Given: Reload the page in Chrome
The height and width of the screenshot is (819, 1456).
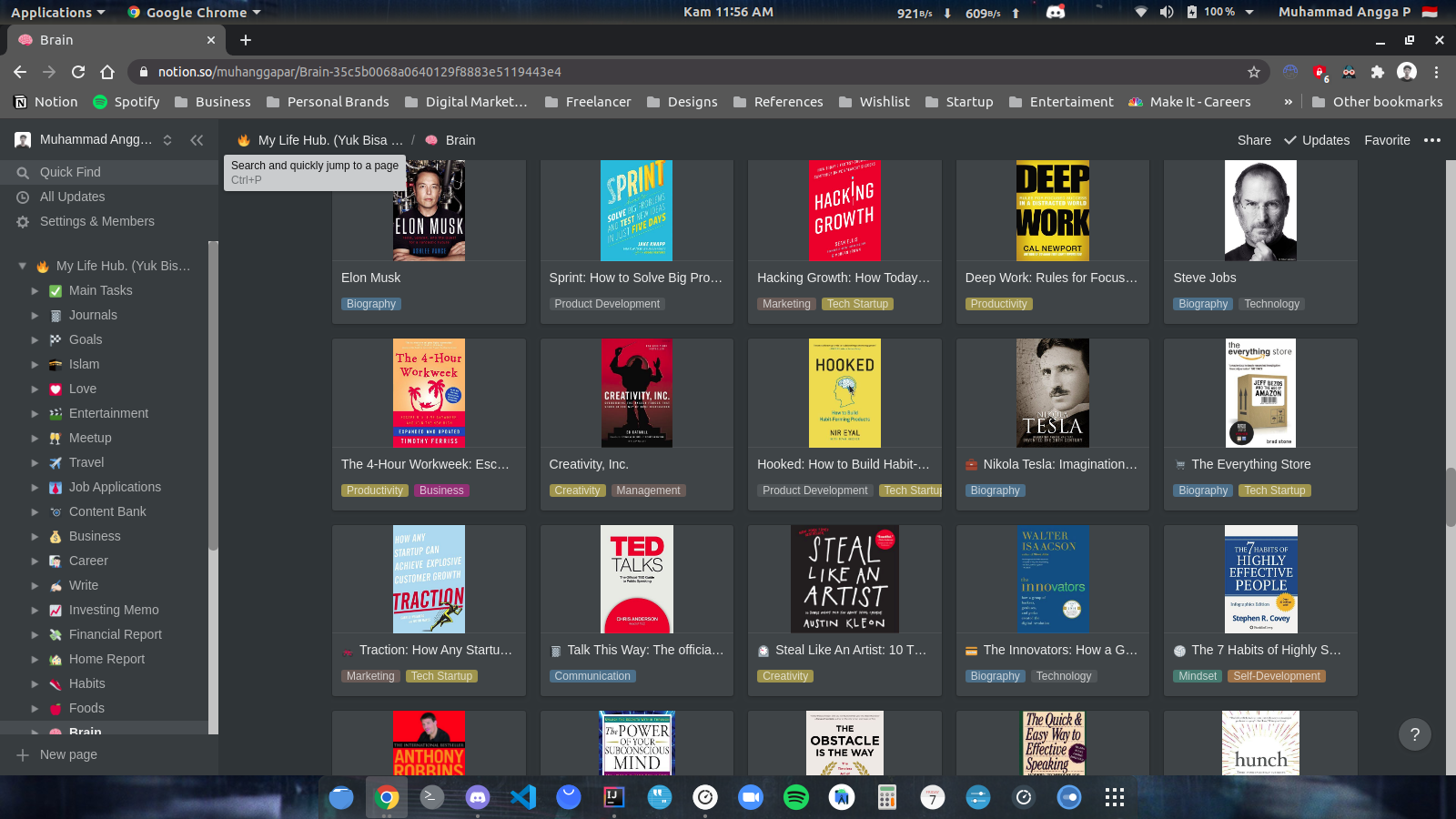Looking at the screenshot, I should coord(78,72).
